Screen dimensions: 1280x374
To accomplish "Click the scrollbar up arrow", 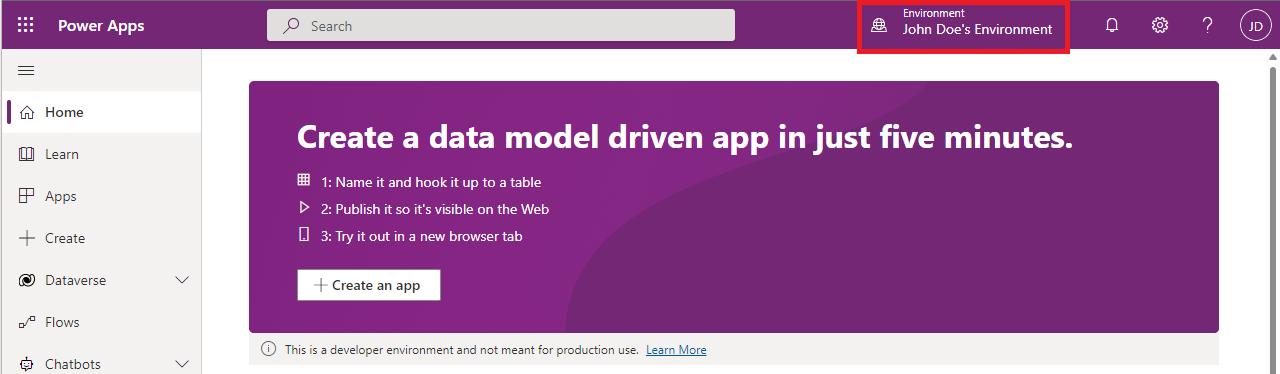I will point(1272,58).
